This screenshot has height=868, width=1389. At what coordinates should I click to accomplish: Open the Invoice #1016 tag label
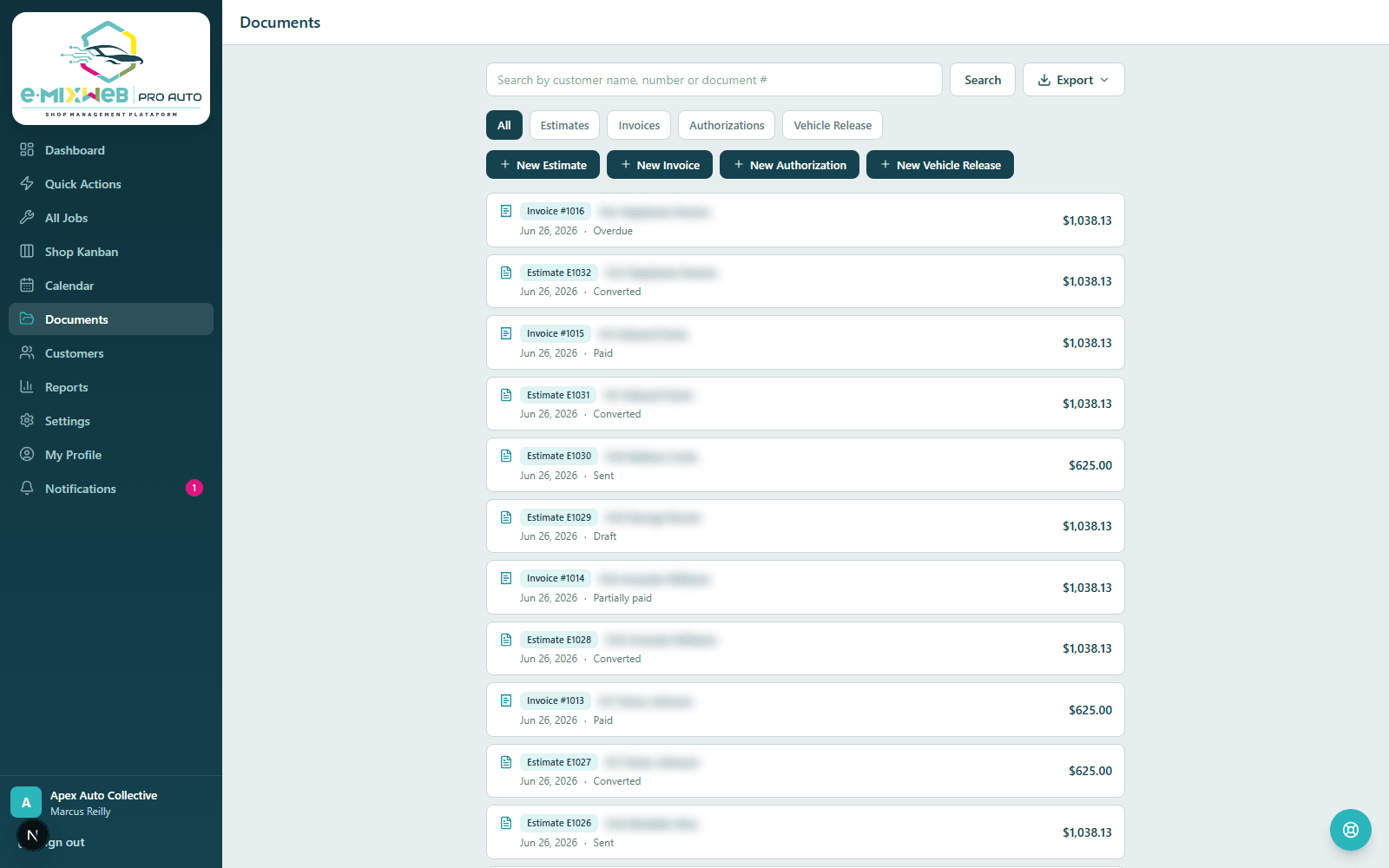pyautogui.click(x=556, y=211)
